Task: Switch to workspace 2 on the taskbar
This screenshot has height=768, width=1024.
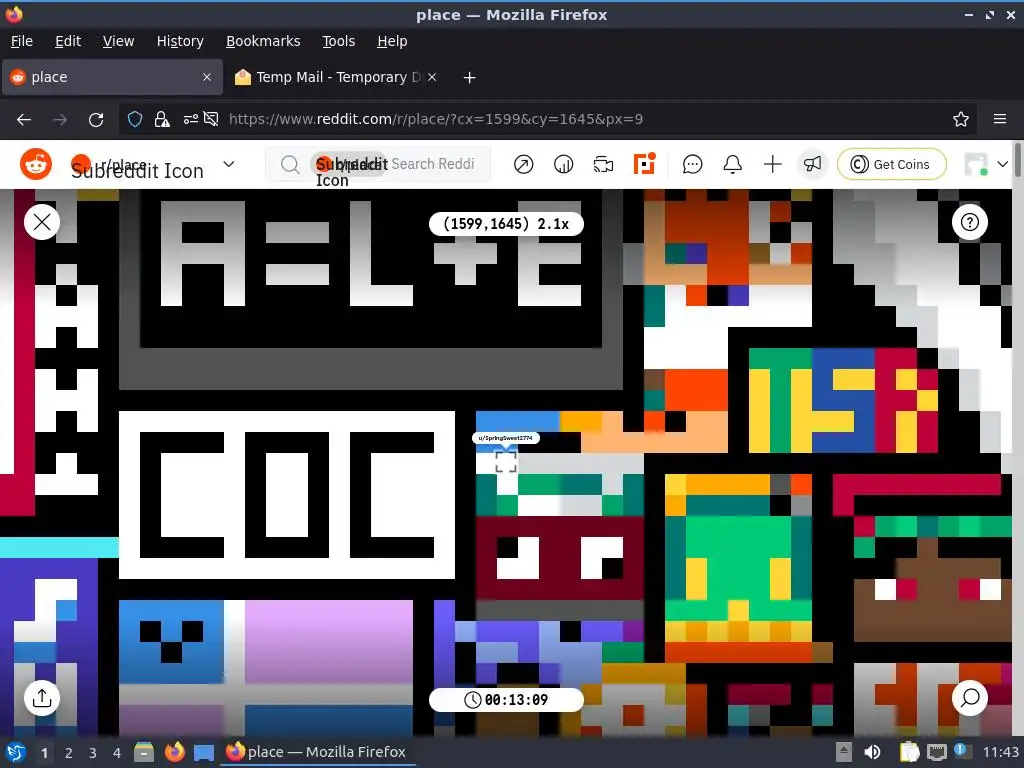Action: tap(69, 753)
